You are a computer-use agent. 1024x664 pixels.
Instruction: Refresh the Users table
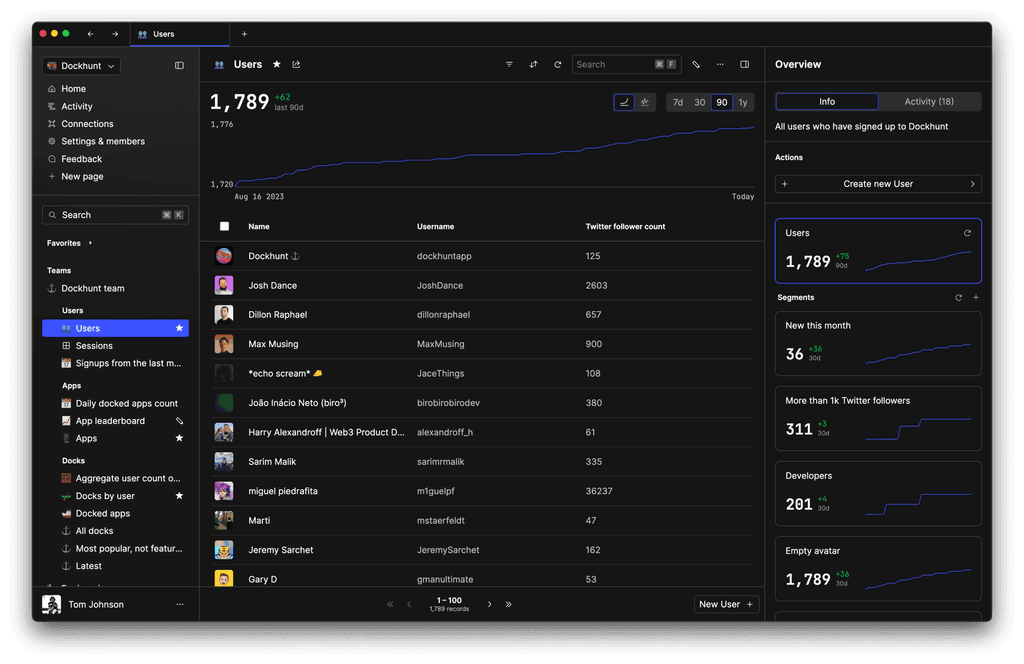558,64
